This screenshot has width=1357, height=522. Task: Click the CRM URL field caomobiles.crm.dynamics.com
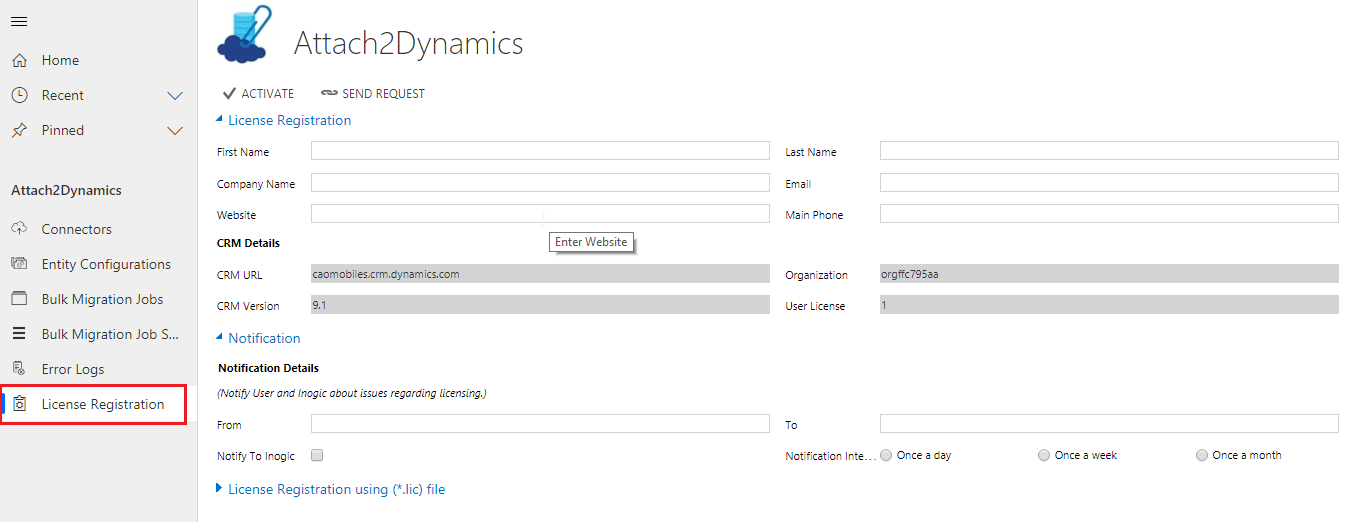(x=540, y=274)
